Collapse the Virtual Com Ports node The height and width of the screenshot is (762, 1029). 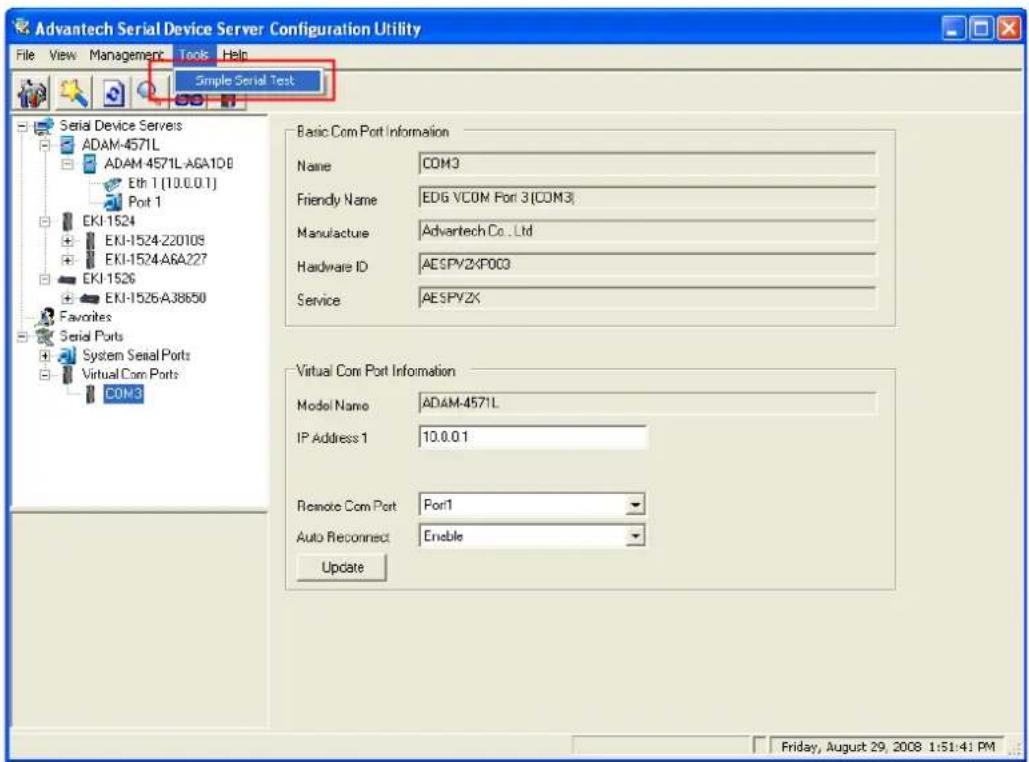(45, 375)
